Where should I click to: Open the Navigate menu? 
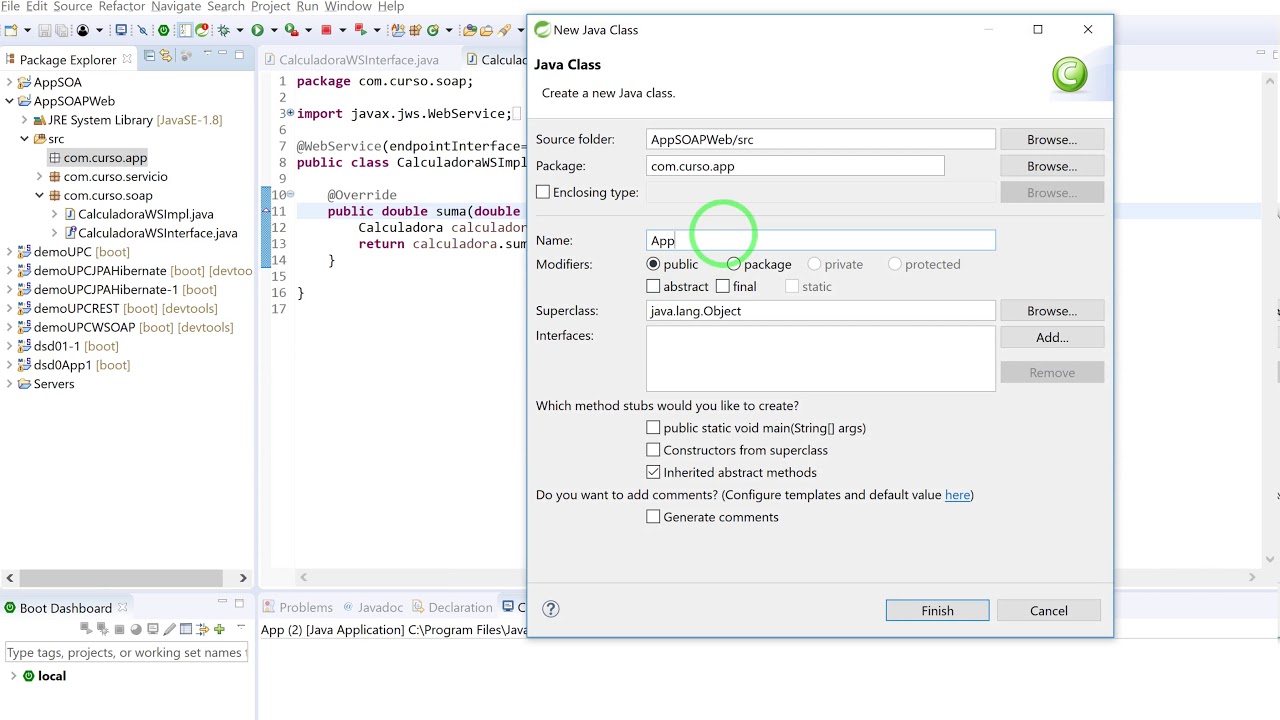[x=176, y=7]
